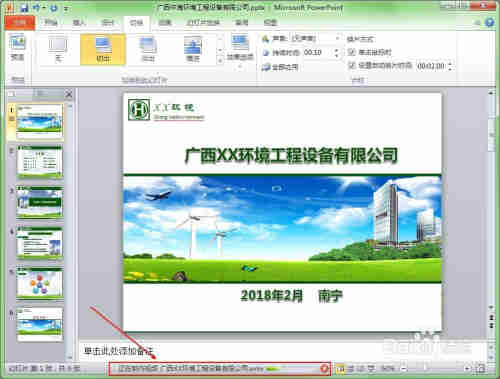Screen dimensions: 500x379
Task: Close the slide thumbnail pane
Action: click(x=69, y=94)
